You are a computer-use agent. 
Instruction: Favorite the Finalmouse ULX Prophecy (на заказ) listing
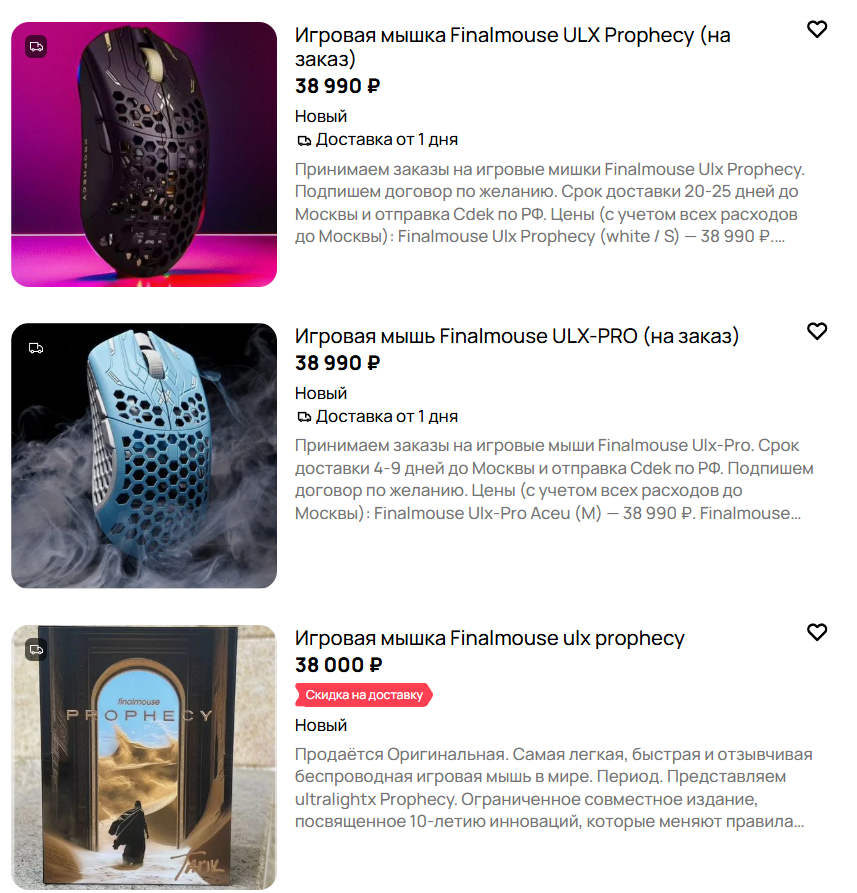pos(817,29)
